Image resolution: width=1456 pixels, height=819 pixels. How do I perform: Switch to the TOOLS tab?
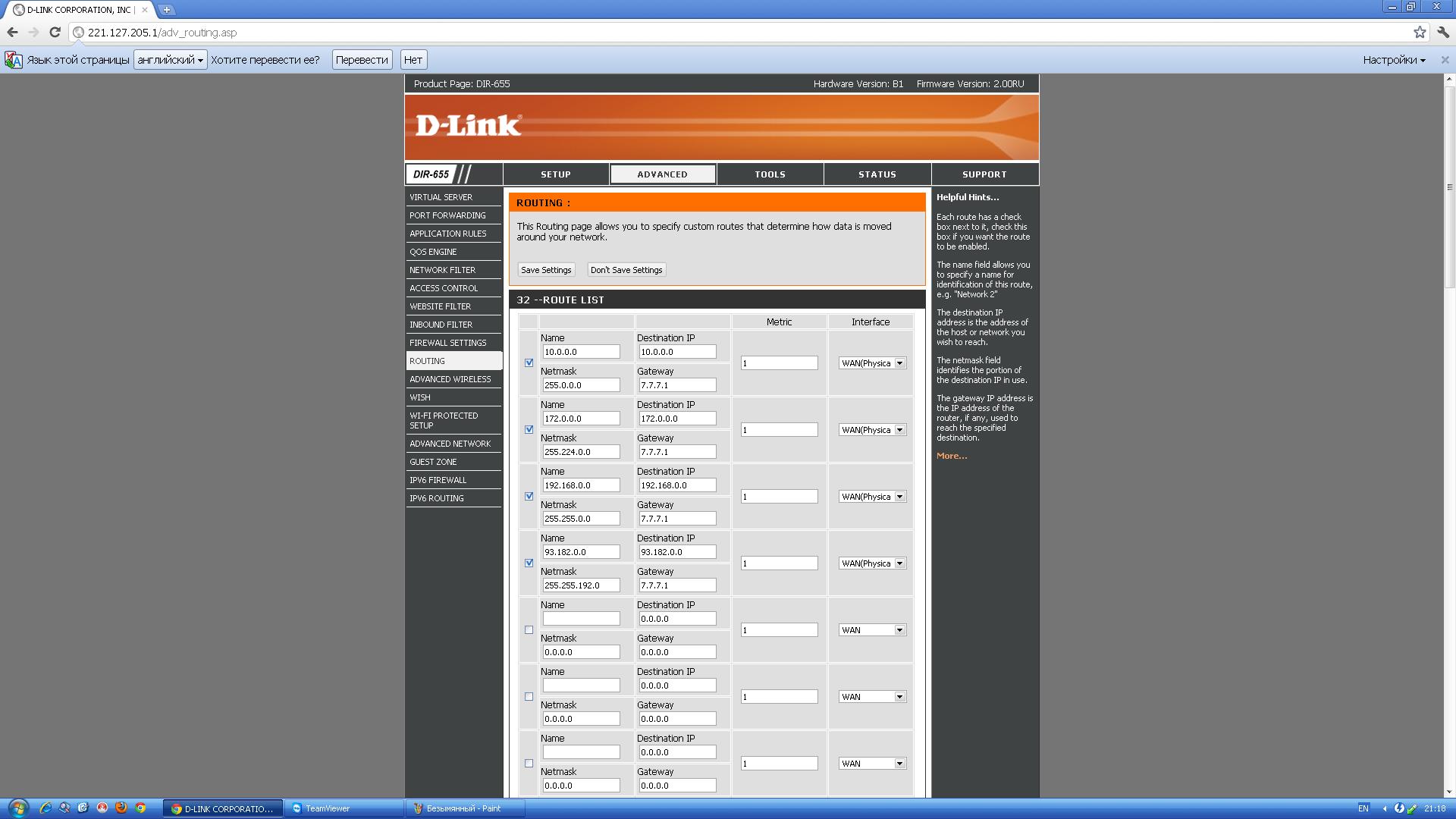coord(770,174)
